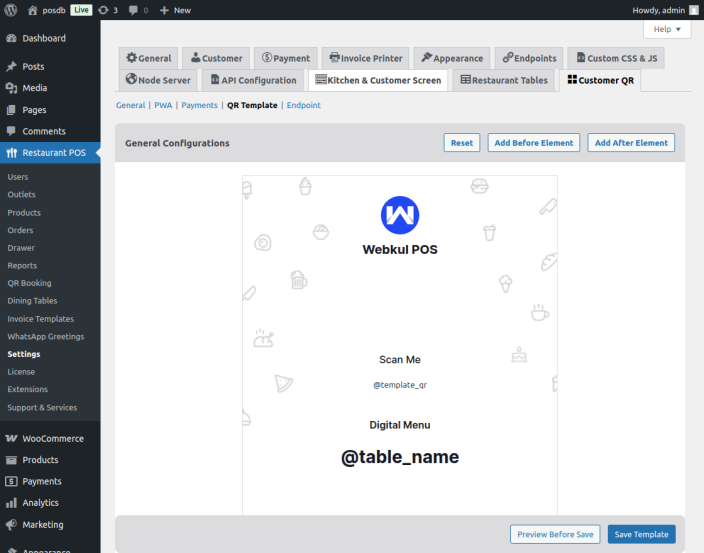Image resolution: width=704 pixels, height=553 pixels.
Task: Open Dining Tables submenu item
Action: pyautogui.click(x=32, y=301)
